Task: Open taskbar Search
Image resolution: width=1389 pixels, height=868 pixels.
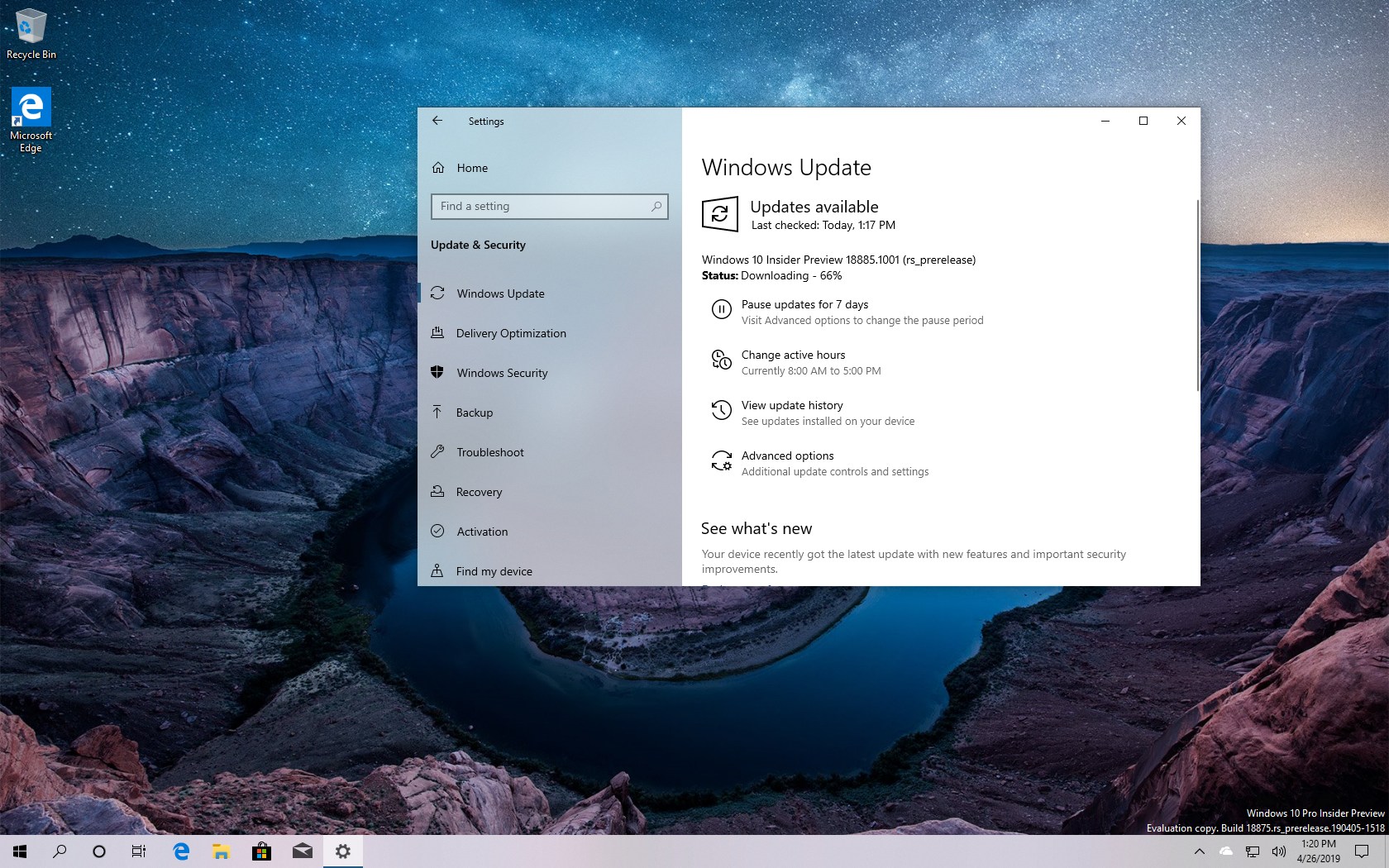Action: tap(60, 851)
